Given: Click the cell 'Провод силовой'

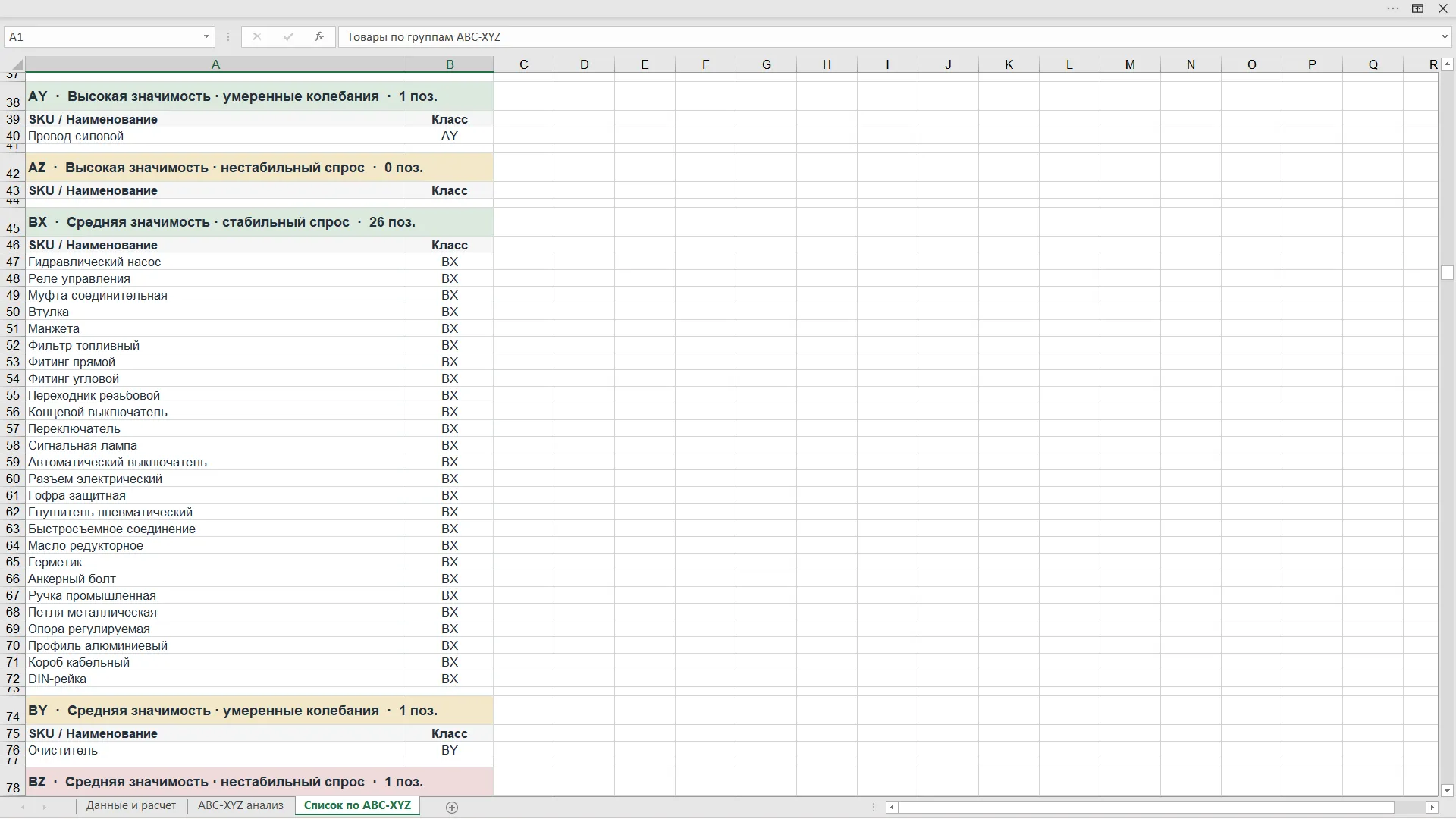Looking at the screenshot, I should (x=215, y=136).
